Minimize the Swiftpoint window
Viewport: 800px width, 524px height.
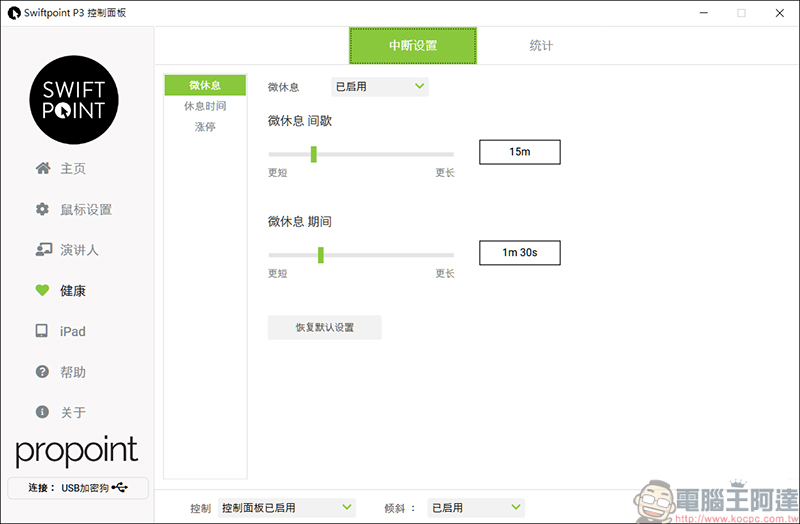pyautogui.click(x=704, y=13)
